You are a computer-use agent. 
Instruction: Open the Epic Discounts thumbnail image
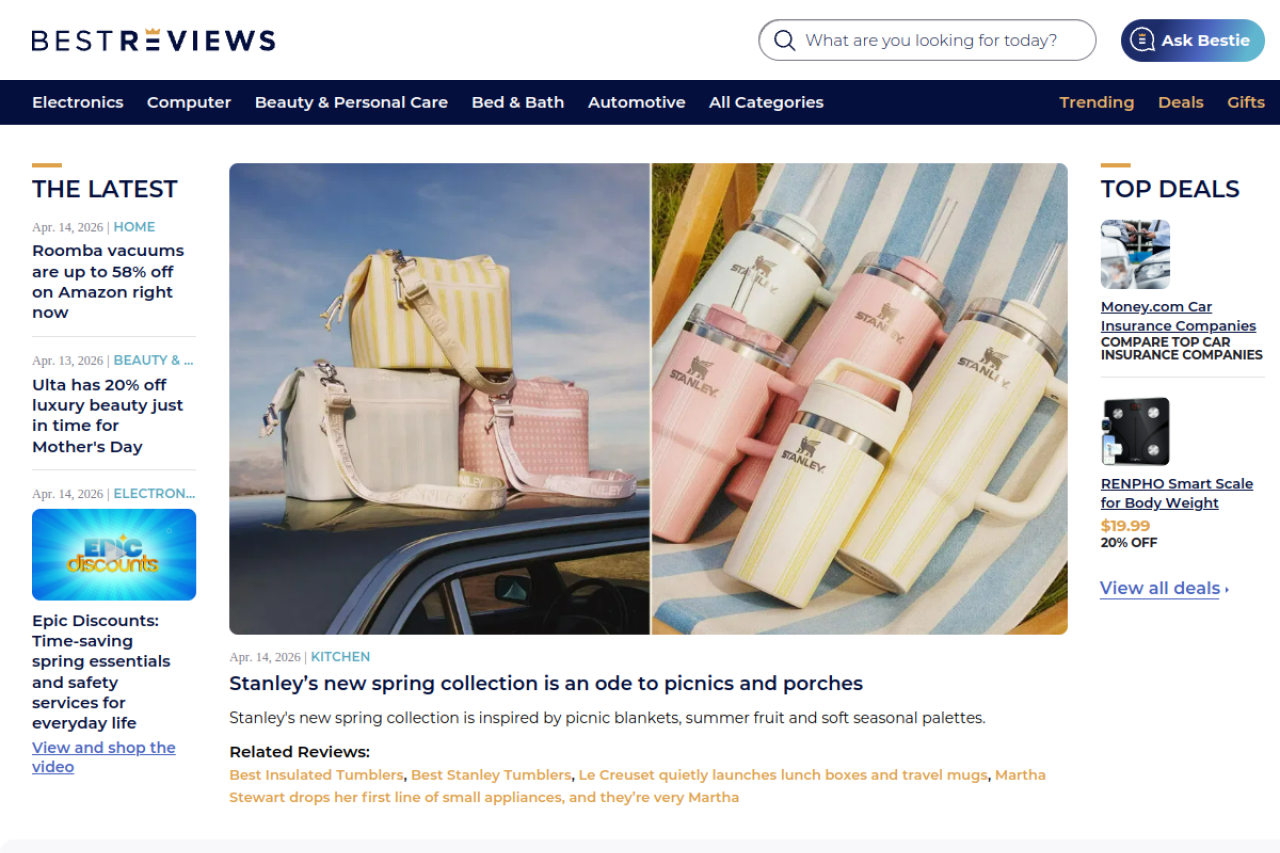coord(114,554)
